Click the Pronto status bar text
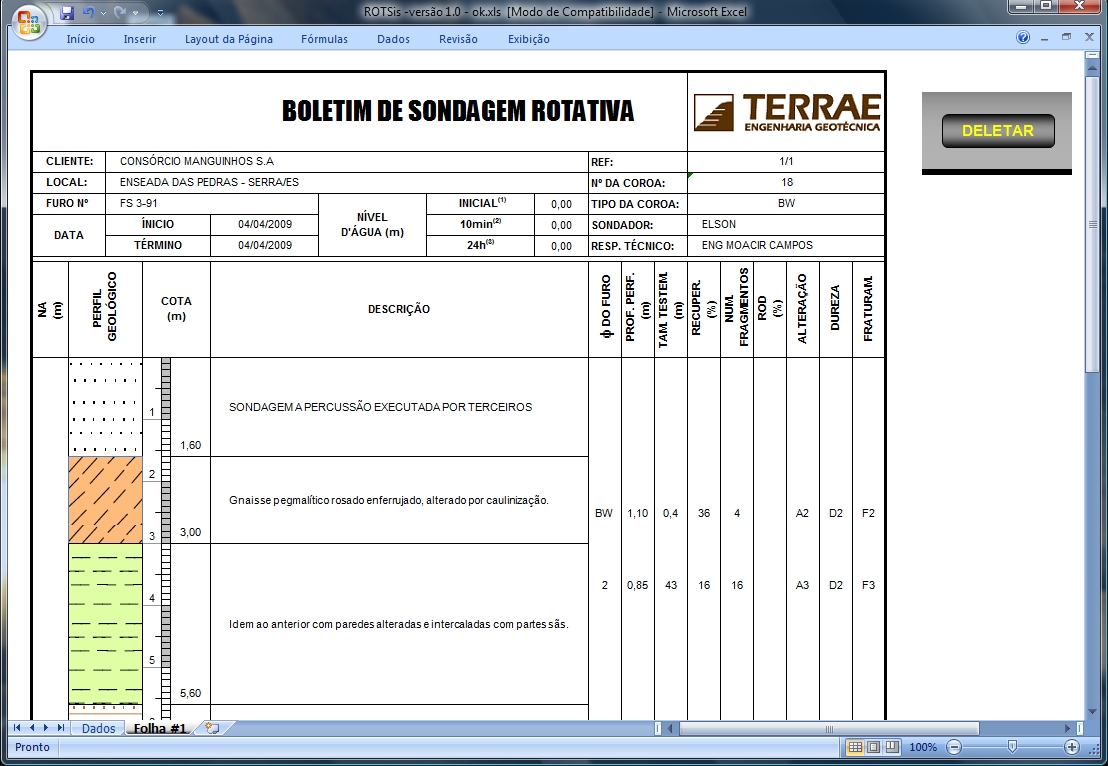Image resolution: width=1108 pixels, height=766 pixels. pos(33,747)
